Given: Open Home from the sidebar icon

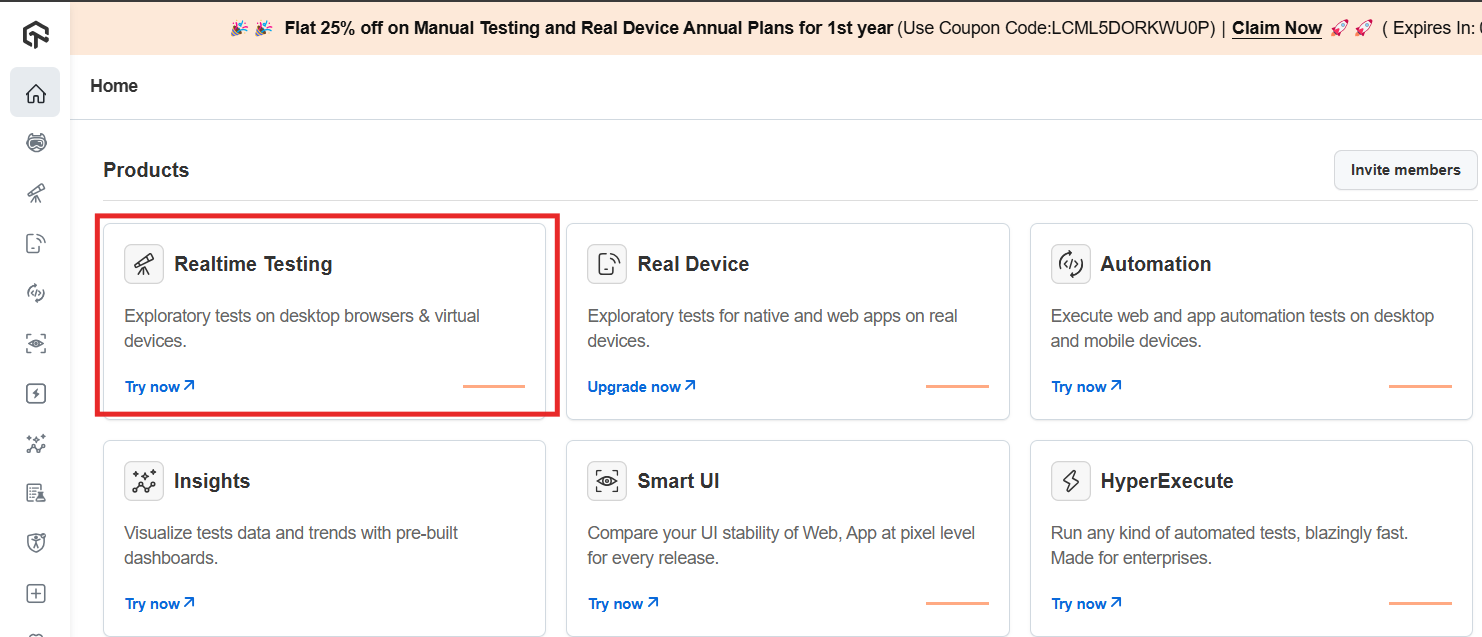Looking at the screenshot, I should pos(36,93).
